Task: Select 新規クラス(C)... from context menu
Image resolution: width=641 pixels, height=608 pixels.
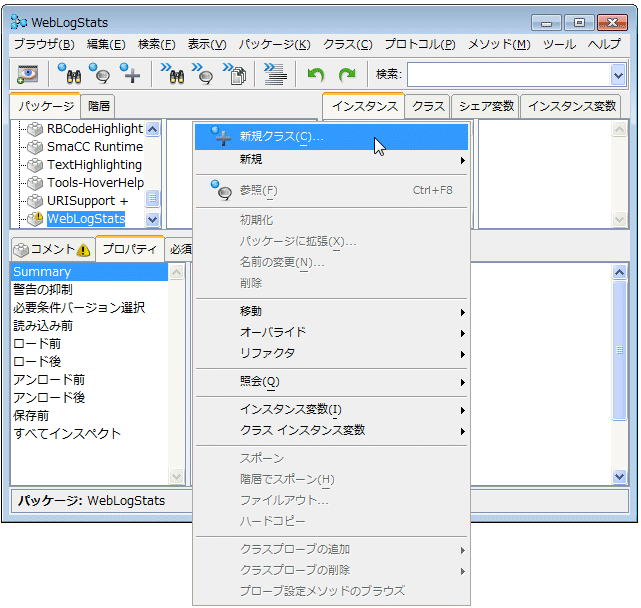Action: click(x=281, y=136)
